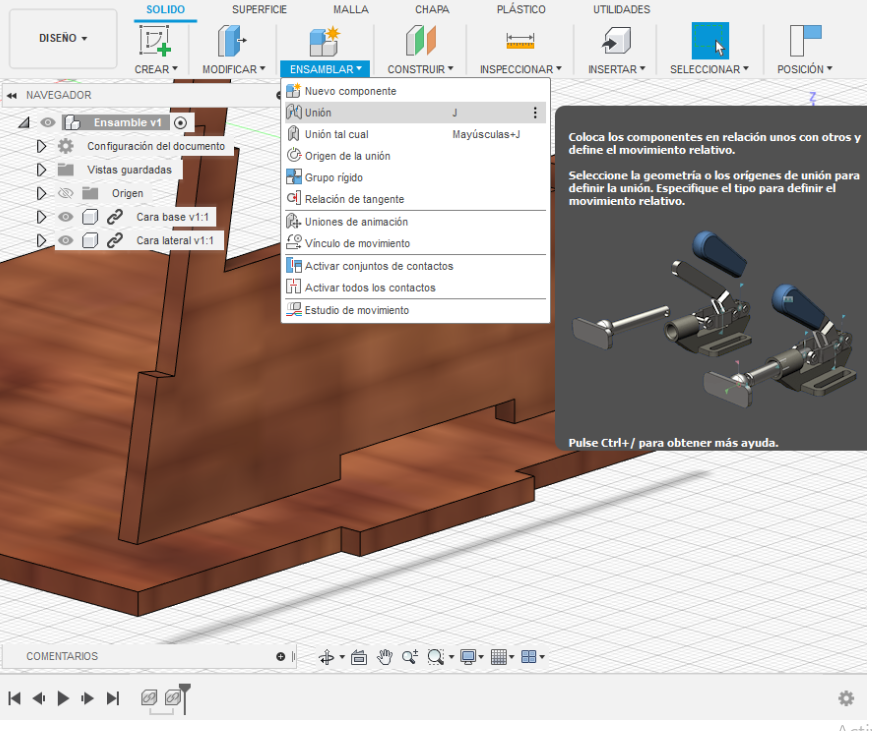
Task: Play the timeline
Action: click(x=63, y=698)
